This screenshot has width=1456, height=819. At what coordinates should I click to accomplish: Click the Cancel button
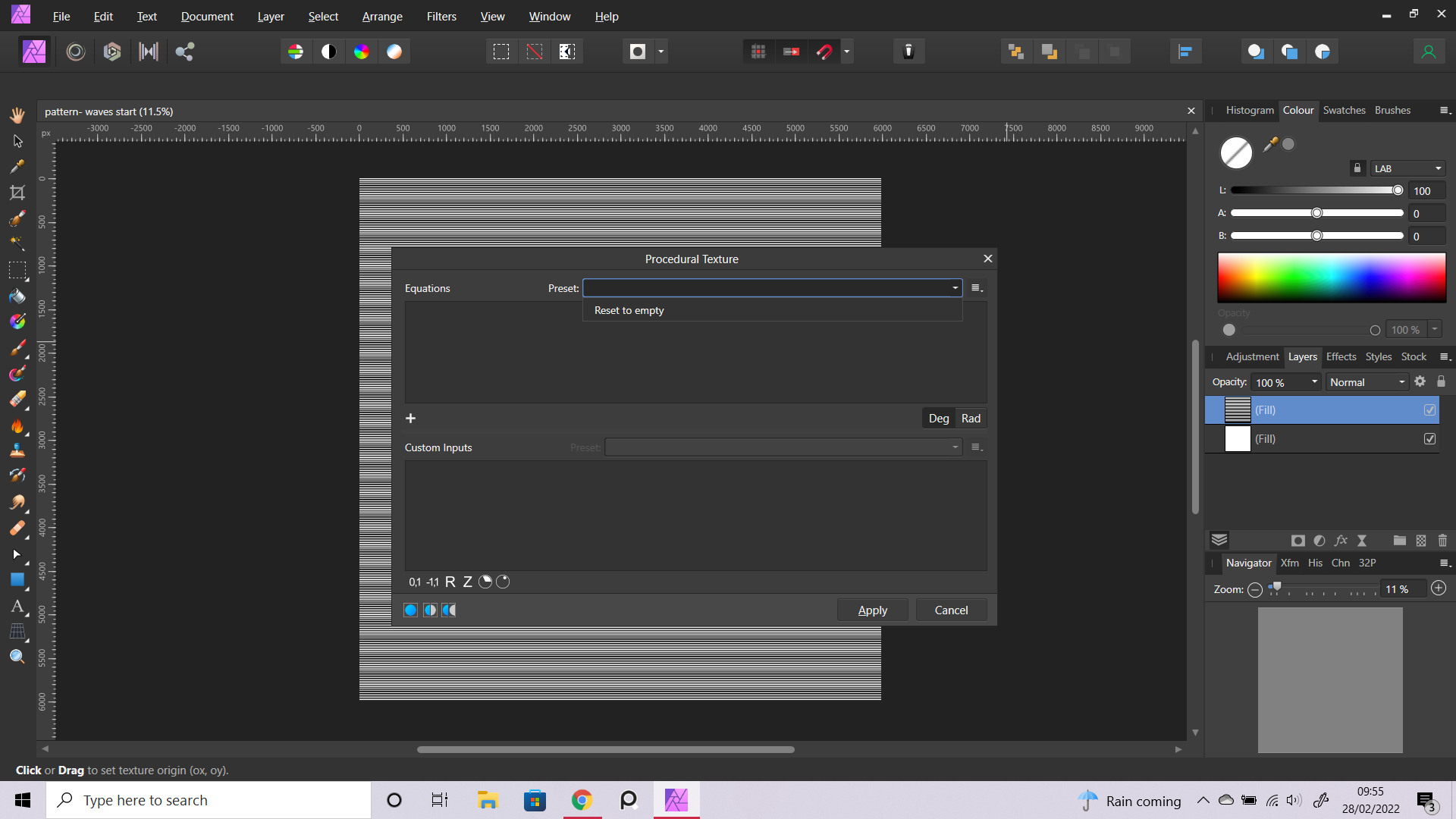(951, 610)
